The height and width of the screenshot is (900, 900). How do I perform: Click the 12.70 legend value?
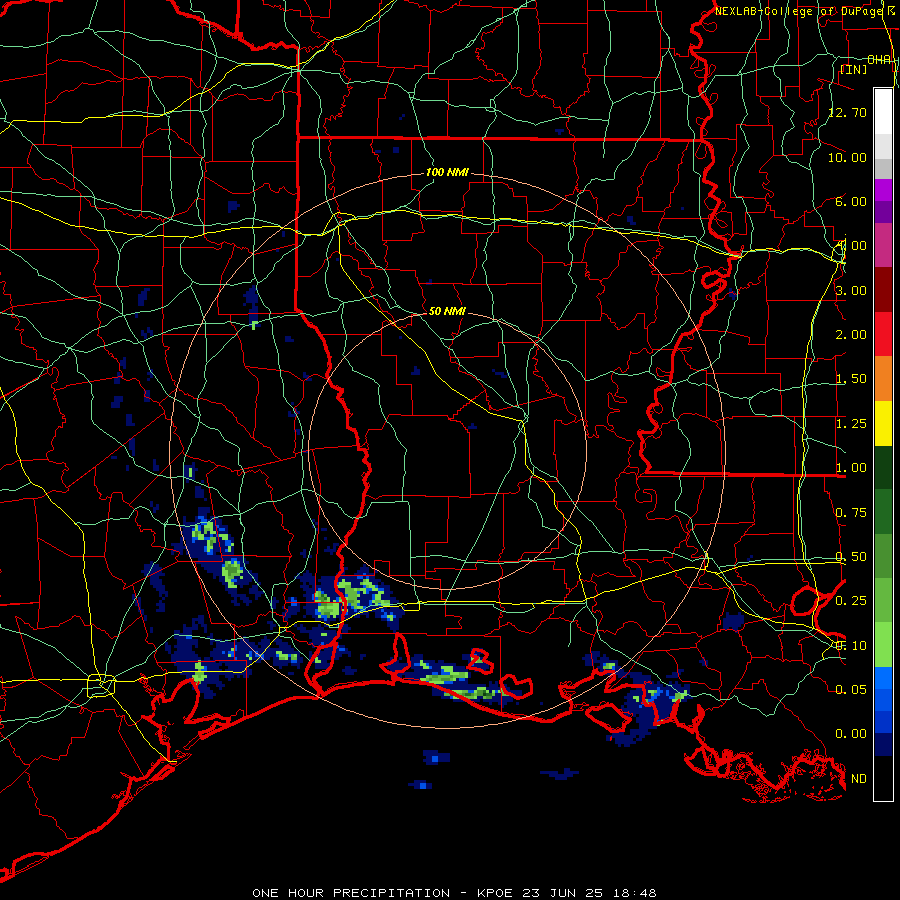pos(848,112)
